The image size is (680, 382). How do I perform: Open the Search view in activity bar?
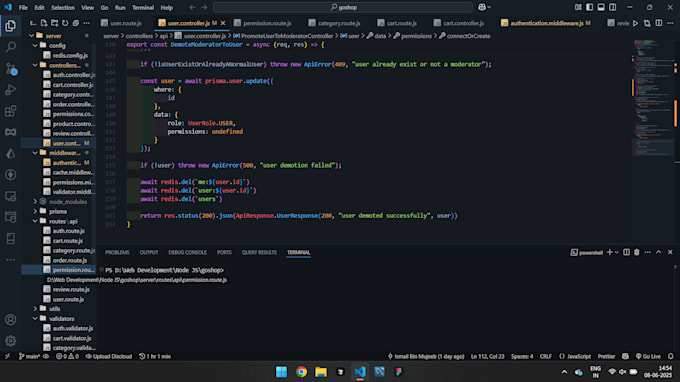point(10,47)
